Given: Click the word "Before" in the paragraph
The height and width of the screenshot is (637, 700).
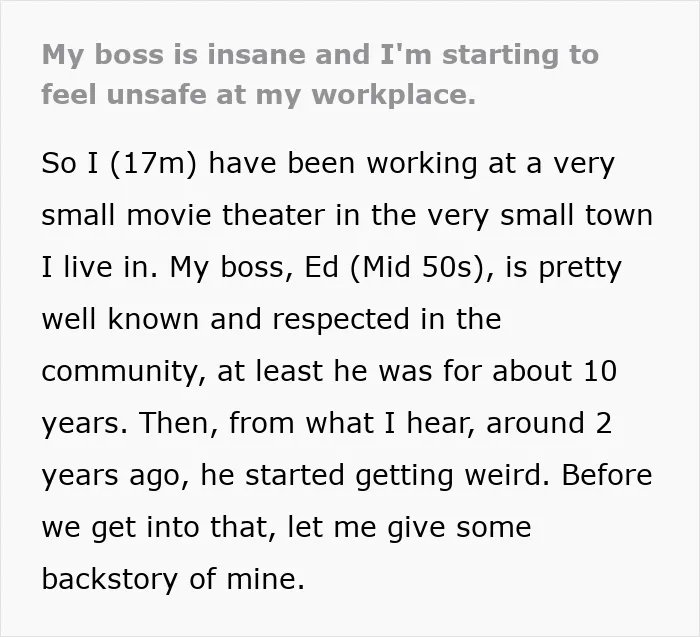Looking at the screenshot, I should (607, 475).
